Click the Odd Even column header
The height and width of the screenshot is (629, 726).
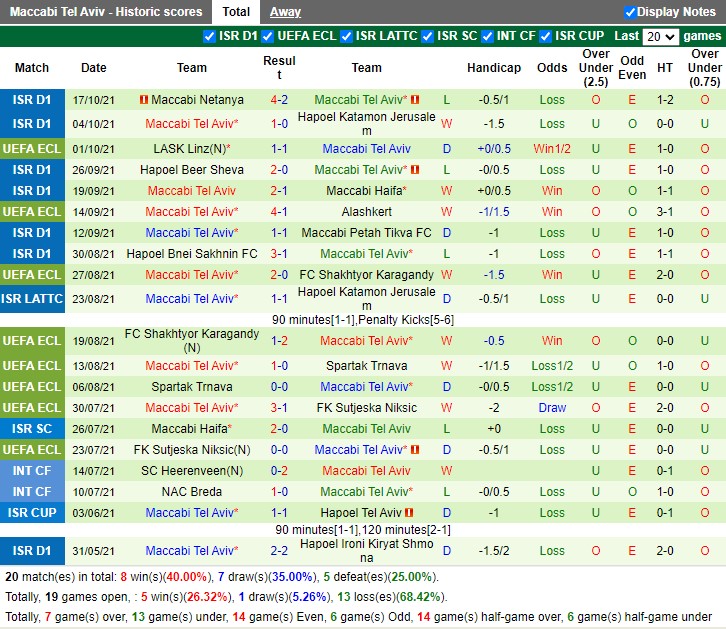(x=632, y=68)
